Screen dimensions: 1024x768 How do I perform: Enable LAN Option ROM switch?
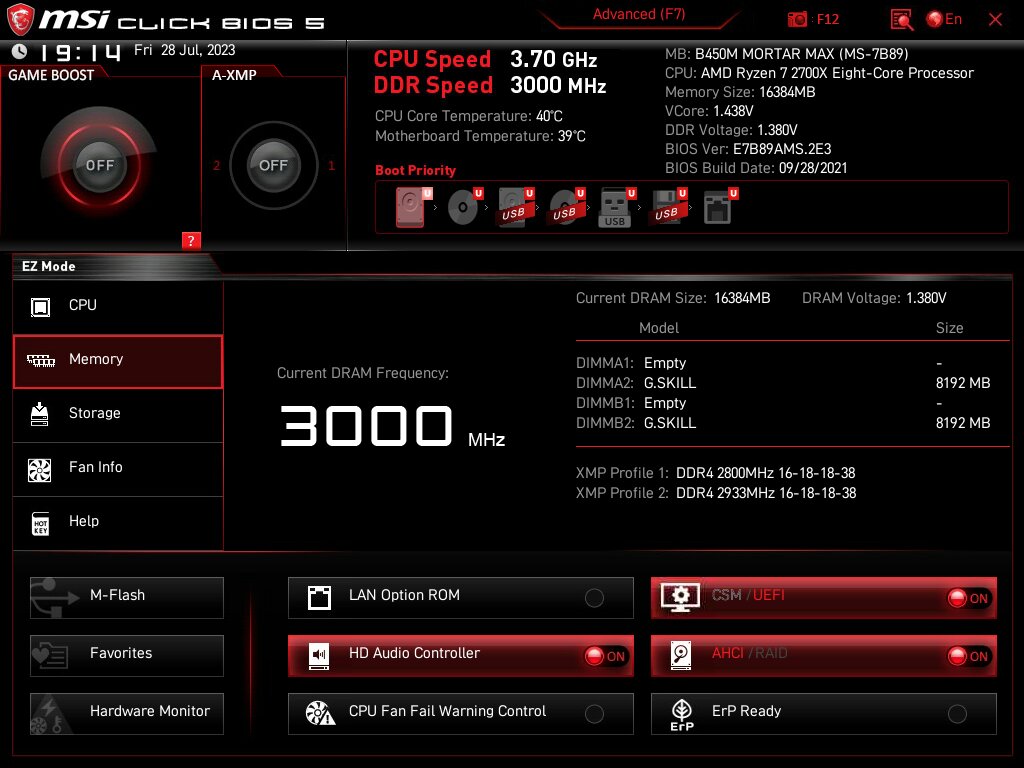pyautogui.click(x=594, y=598)
